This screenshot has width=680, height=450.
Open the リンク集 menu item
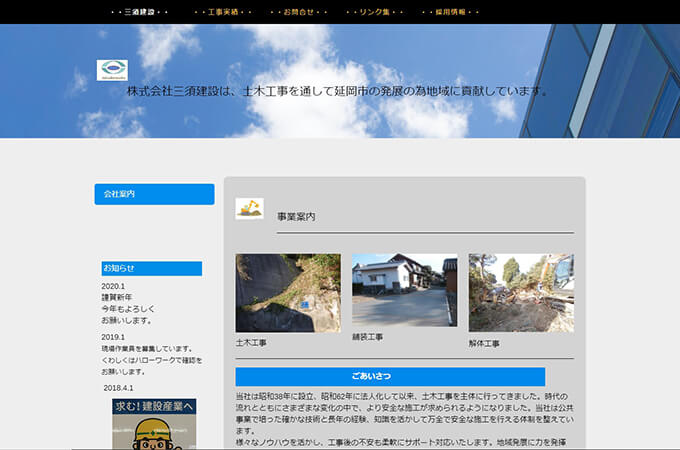pos(374,12)
